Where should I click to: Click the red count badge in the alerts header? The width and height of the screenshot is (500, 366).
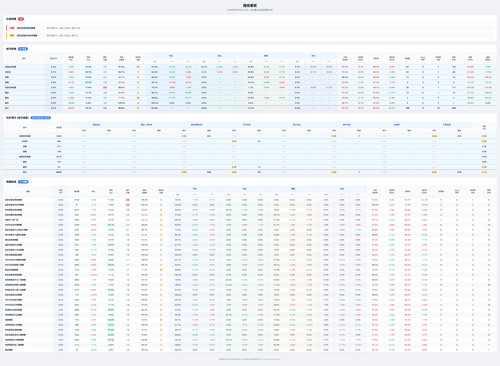21,19
